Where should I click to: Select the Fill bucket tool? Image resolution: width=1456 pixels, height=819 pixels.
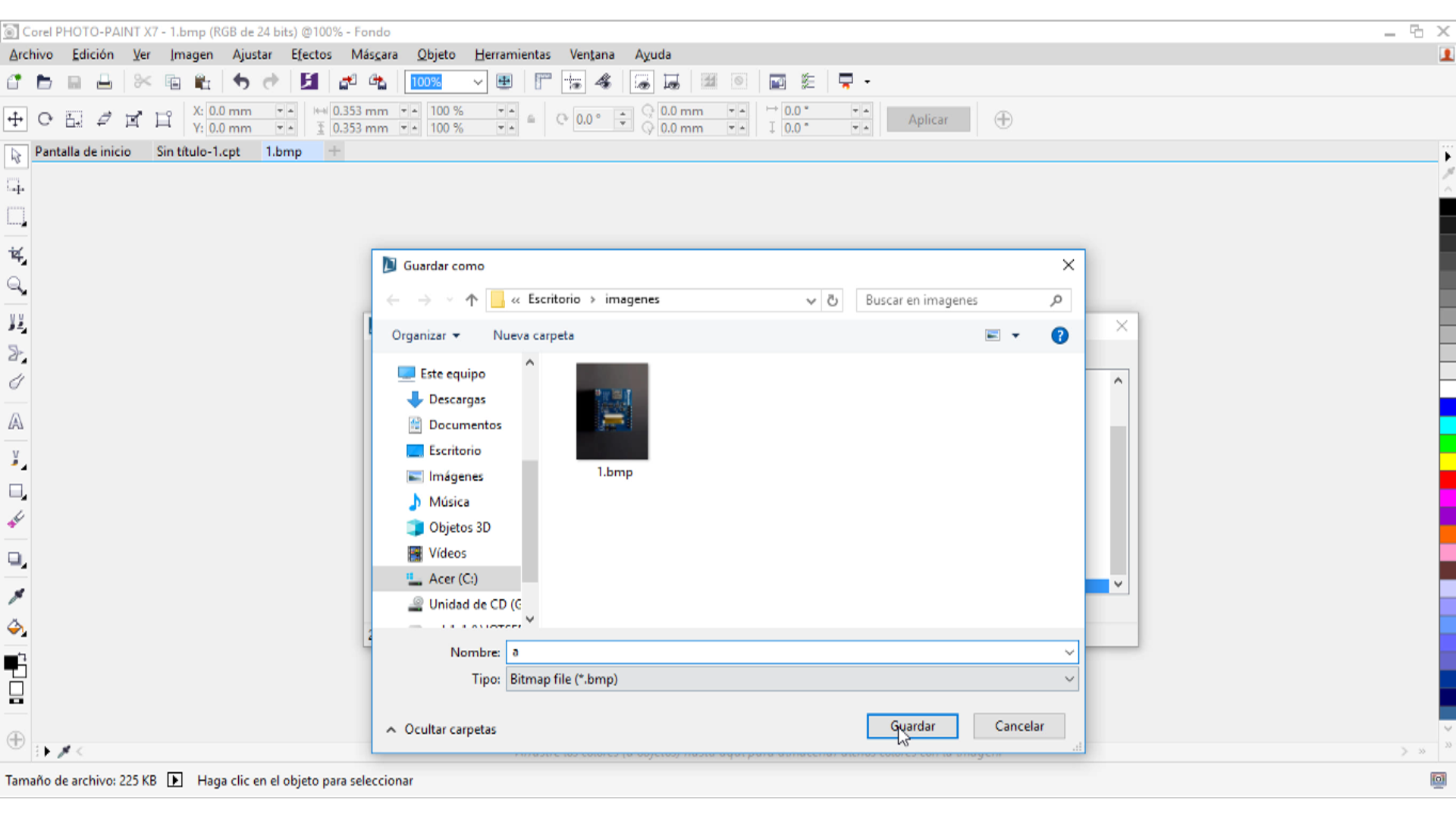pyautogui.click(x=16, y=628)
